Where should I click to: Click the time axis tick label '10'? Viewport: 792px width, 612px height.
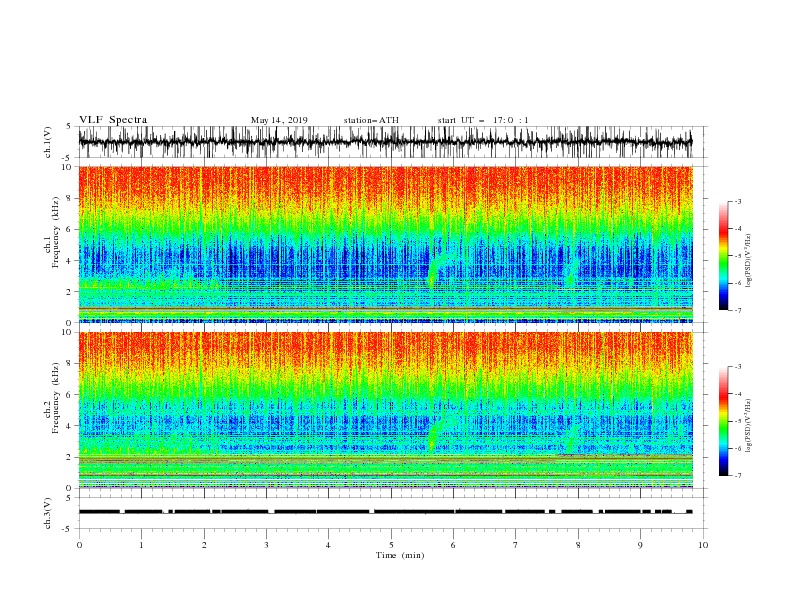703,545
